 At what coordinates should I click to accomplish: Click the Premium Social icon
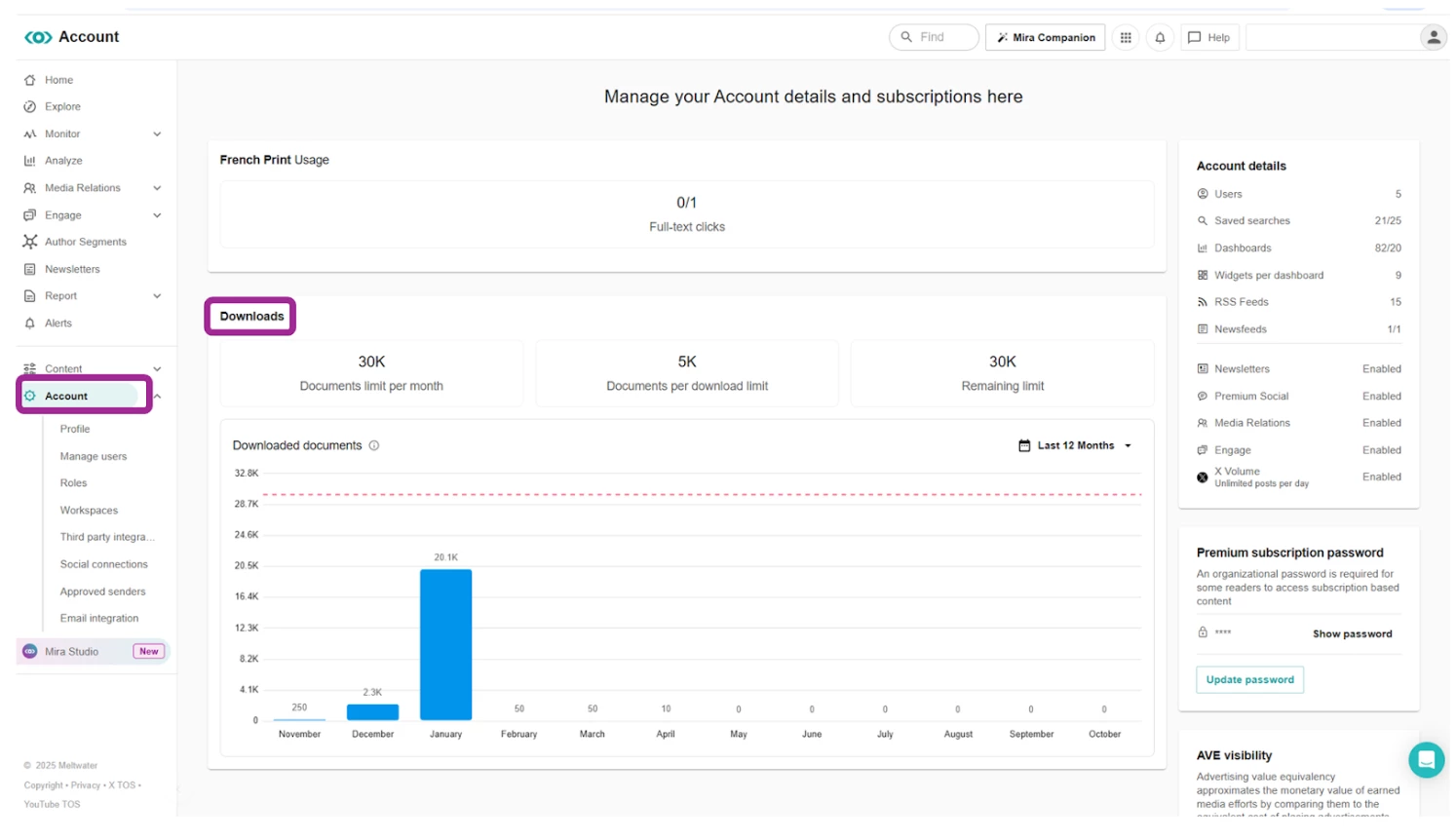tap(1203, 397)
